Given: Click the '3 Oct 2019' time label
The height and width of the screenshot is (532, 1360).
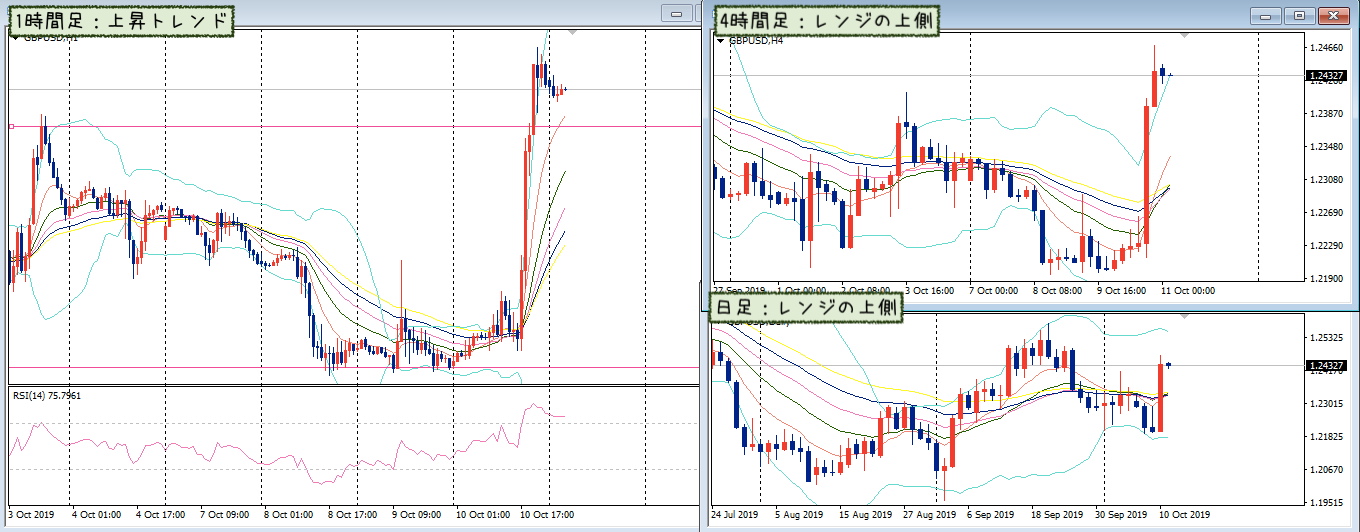Looking at the screenshot, I should coord(30,515).
